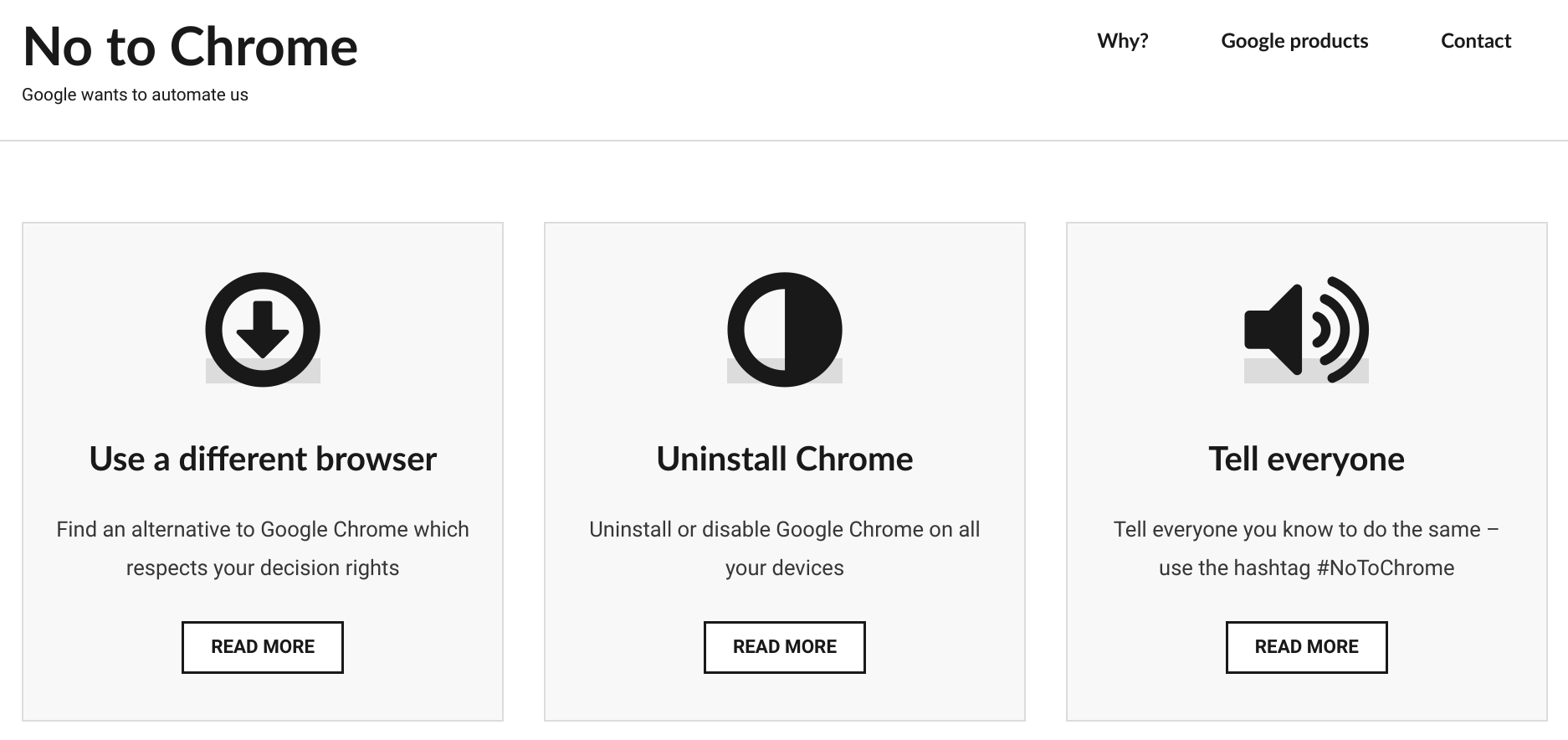Click the text respects your decision rights
The height and width of the screenshot is (740, 1568).
(x=263, y=568)
